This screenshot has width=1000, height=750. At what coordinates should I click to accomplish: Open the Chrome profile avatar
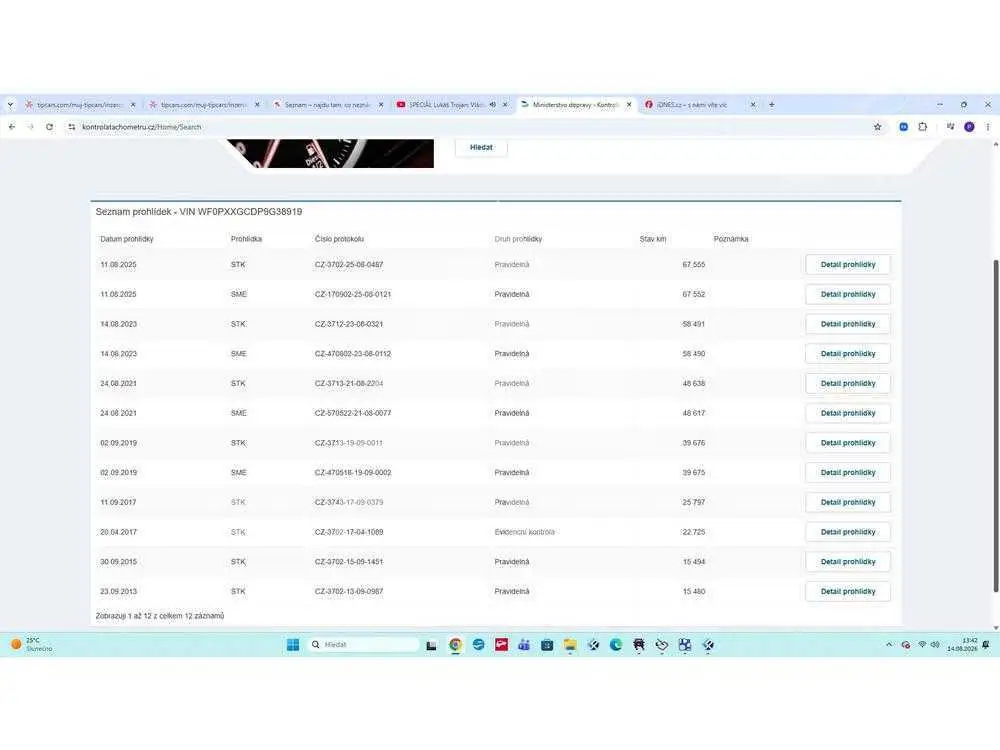pos(969,127)
